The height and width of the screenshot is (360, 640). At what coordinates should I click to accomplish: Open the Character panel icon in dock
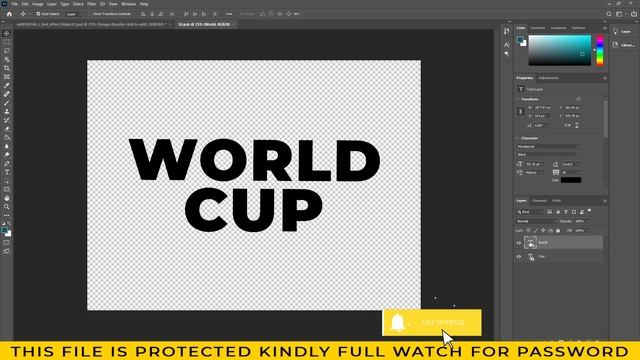pos(507,44)
